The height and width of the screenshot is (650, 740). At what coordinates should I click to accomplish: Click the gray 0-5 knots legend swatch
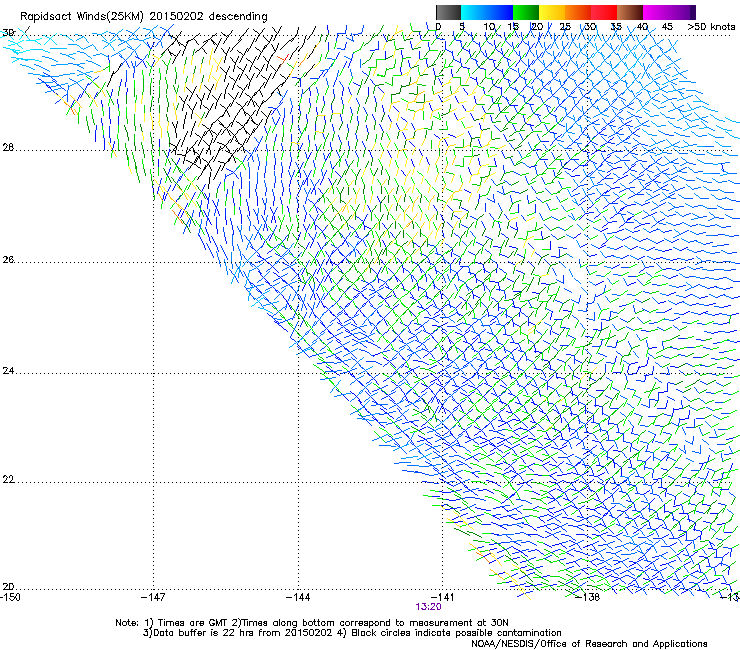(x=448, y=12)
